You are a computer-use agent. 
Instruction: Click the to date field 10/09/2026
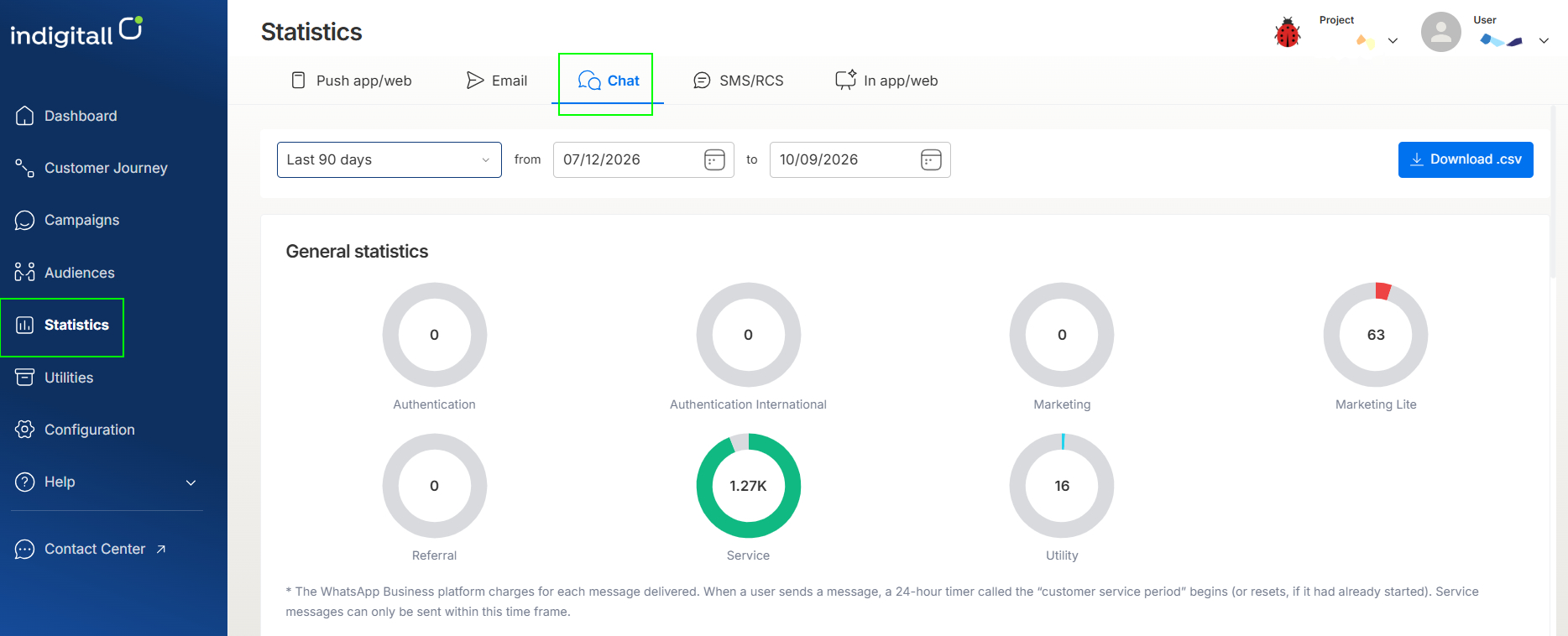[860, 159]
